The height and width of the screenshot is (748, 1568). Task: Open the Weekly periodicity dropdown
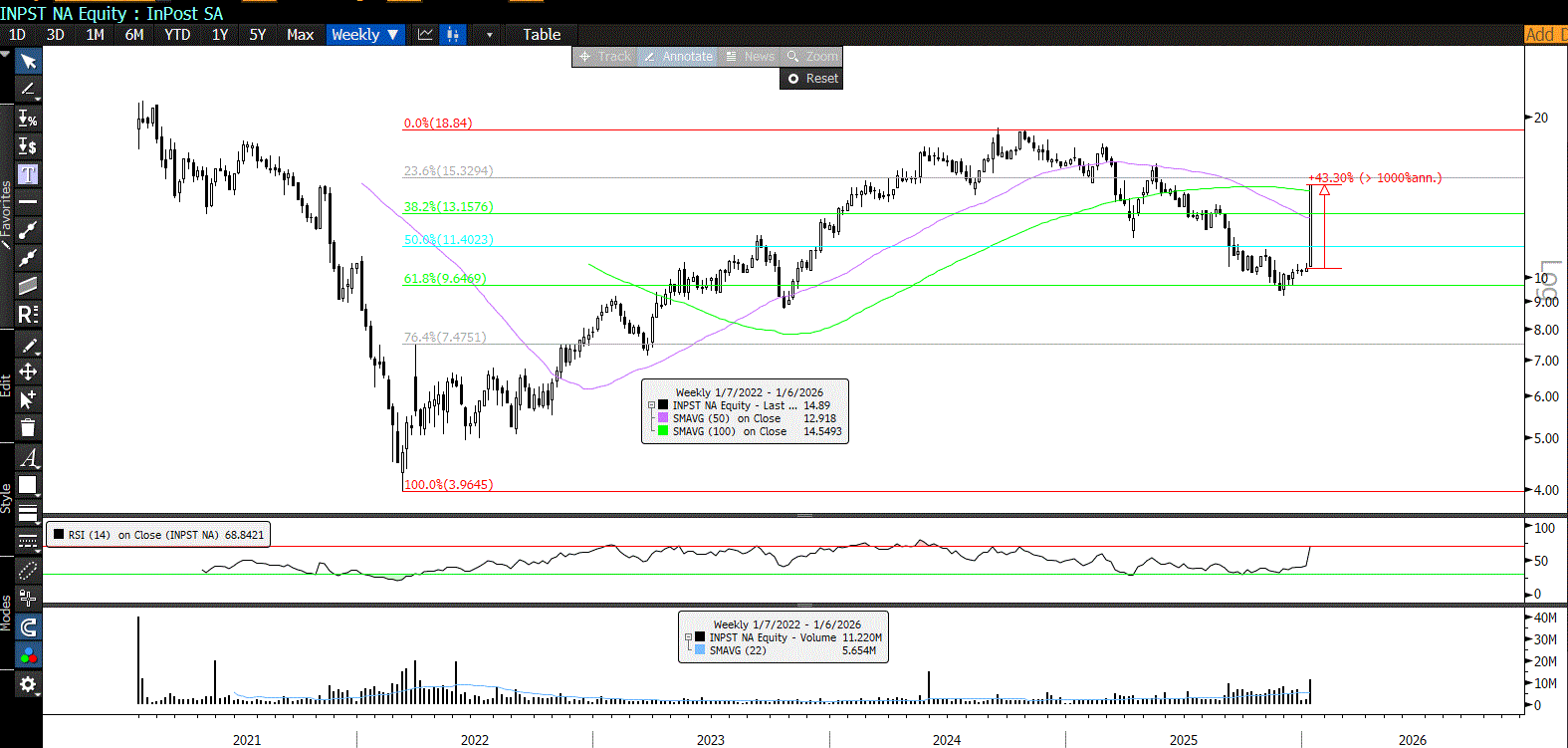pyautogui.click(x=364, y=35)
